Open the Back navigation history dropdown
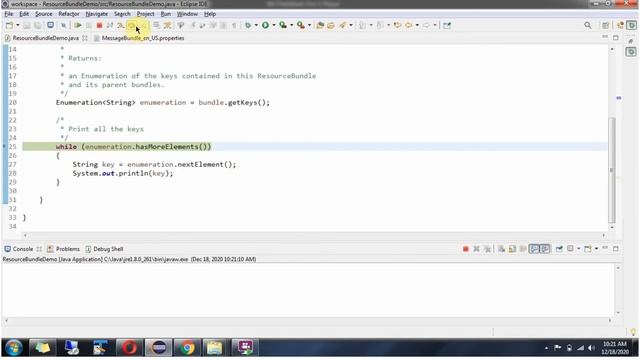640x360 pixels. pos(417,25)
